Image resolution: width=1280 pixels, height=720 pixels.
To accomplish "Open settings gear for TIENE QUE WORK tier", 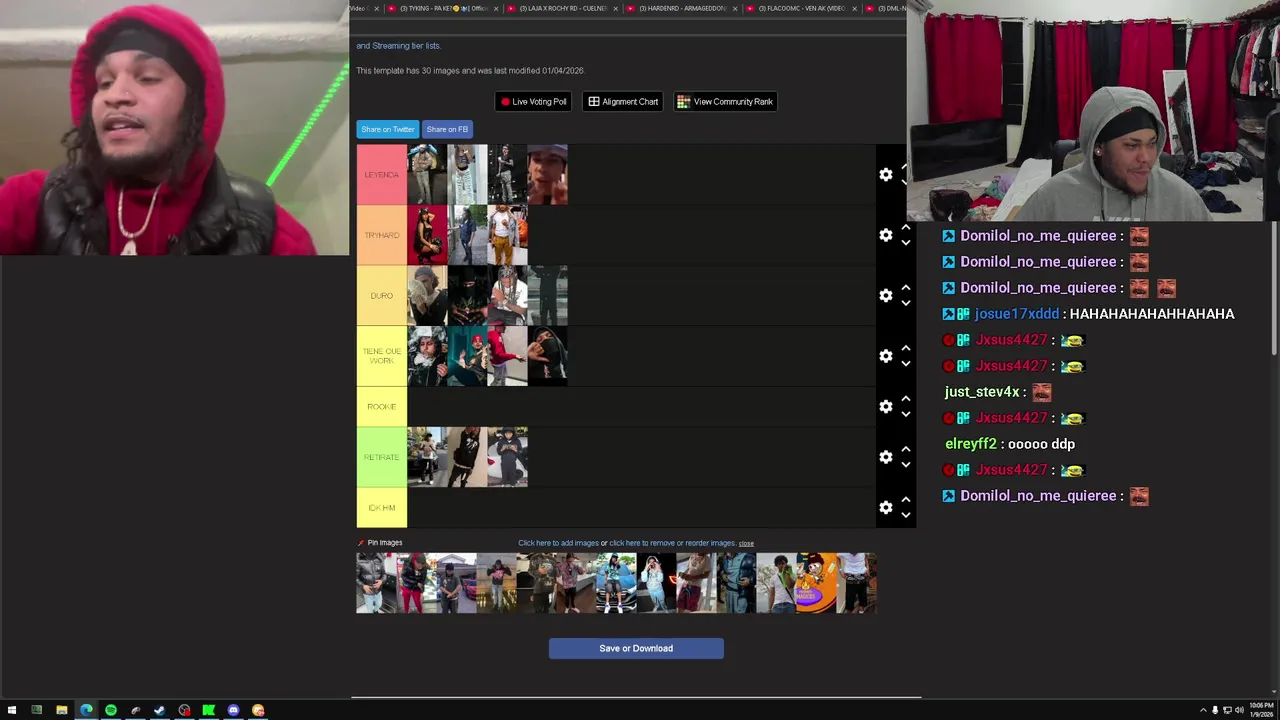I will point(886,356).
